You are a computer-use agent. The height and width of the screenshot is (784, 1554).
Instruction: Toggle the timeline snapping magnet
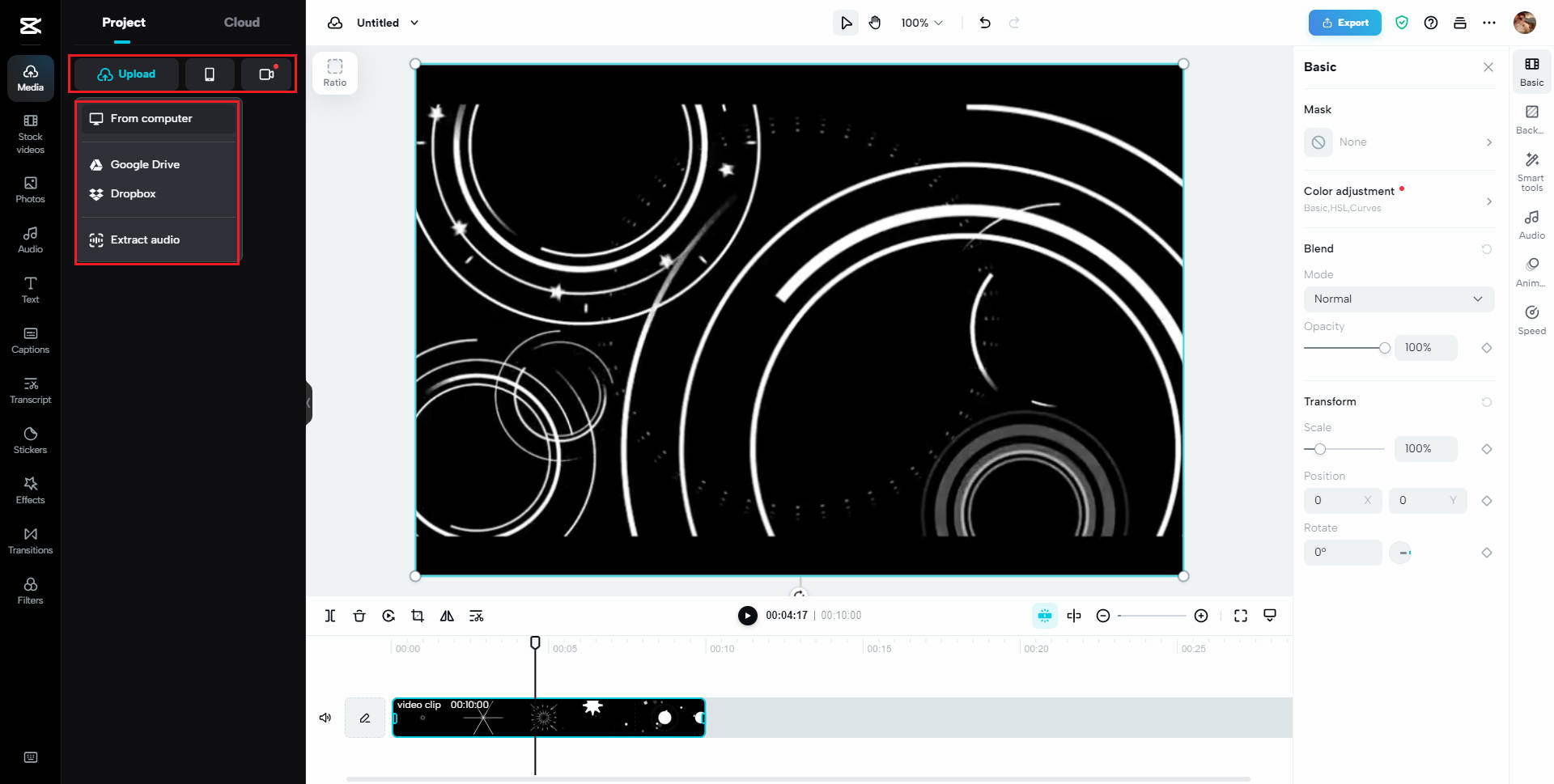(x=1045, y=616)
